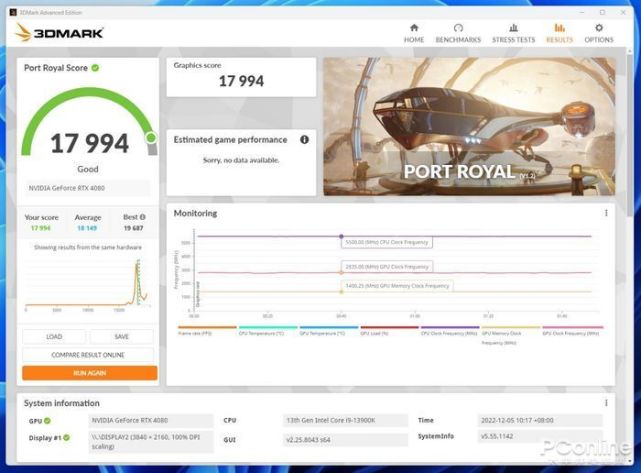Click the Best score 19 687
The width and height of the screenshot is (641, 473).
point(133,228)
